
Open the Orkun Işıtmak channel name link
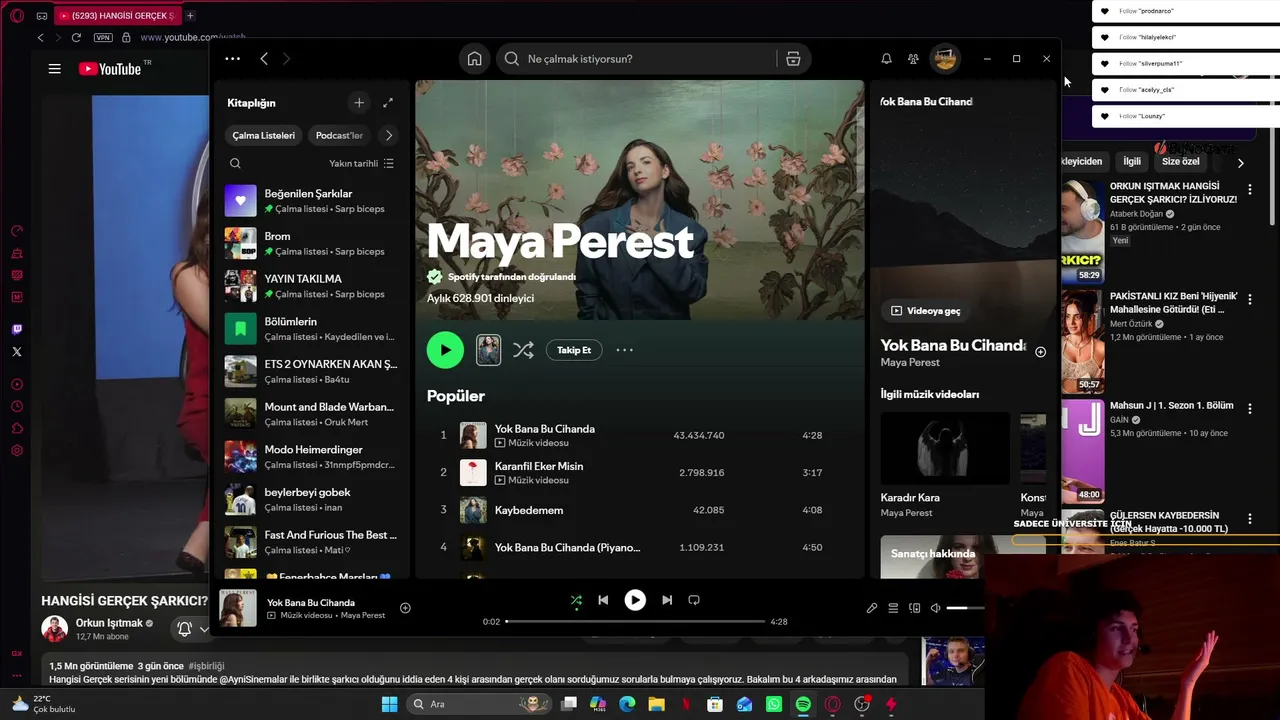click(109, 623)
